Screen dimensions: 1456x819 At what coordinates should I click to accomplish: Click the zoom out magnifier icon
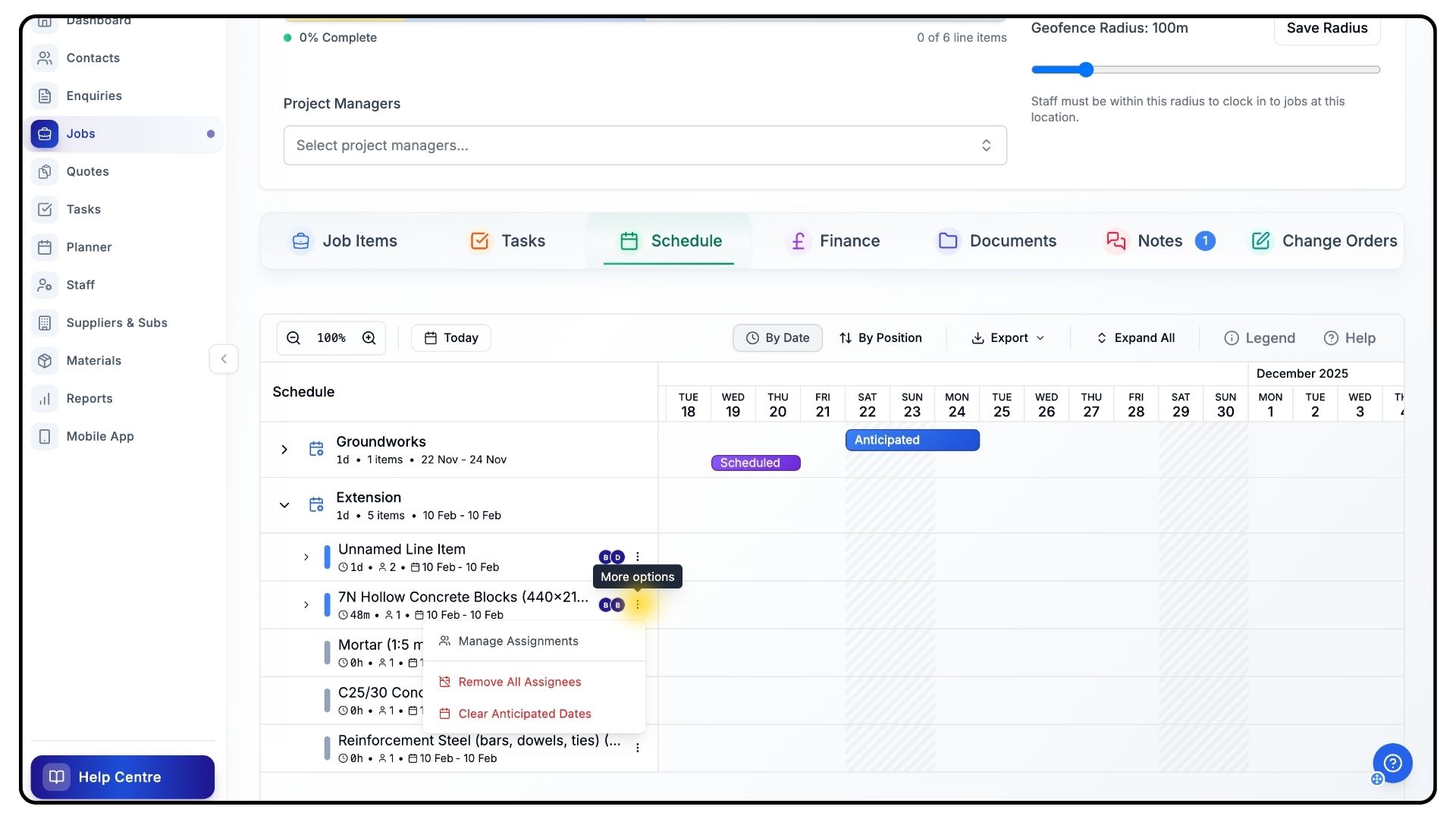pos(293,338)
